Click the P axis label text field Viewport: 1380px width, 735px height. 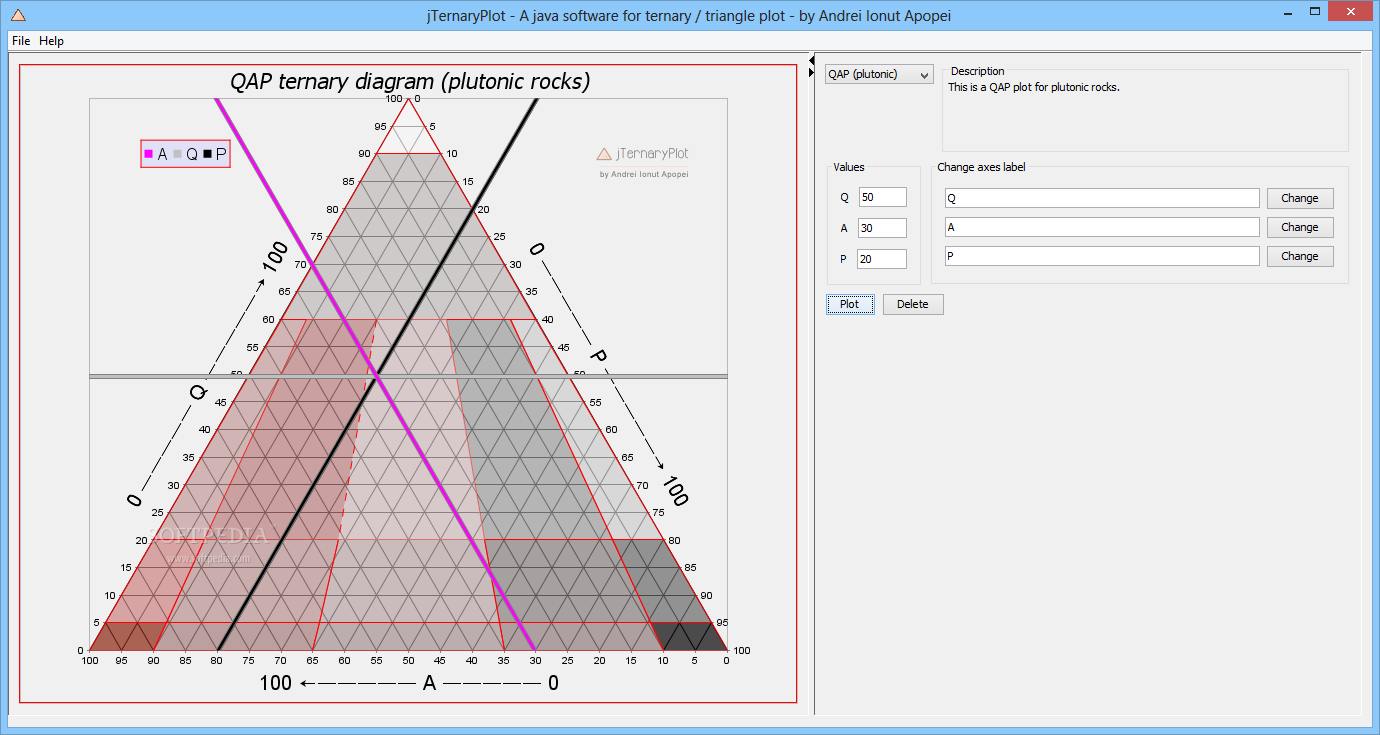[x=1101, y=256]
